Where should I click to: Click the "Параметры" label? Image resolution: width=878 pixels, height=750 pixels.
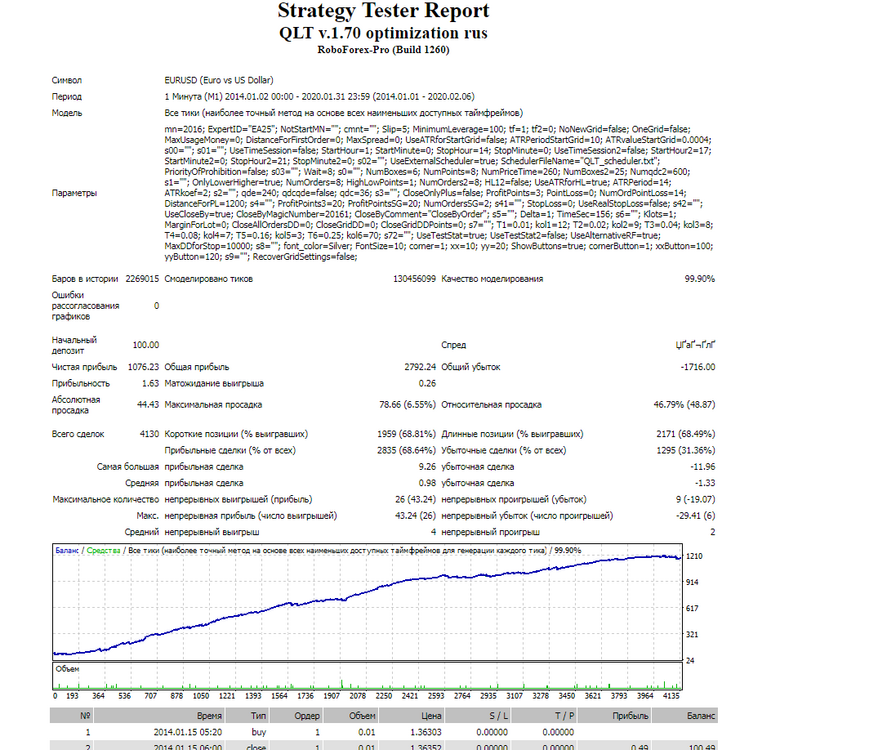click(74, 193)
